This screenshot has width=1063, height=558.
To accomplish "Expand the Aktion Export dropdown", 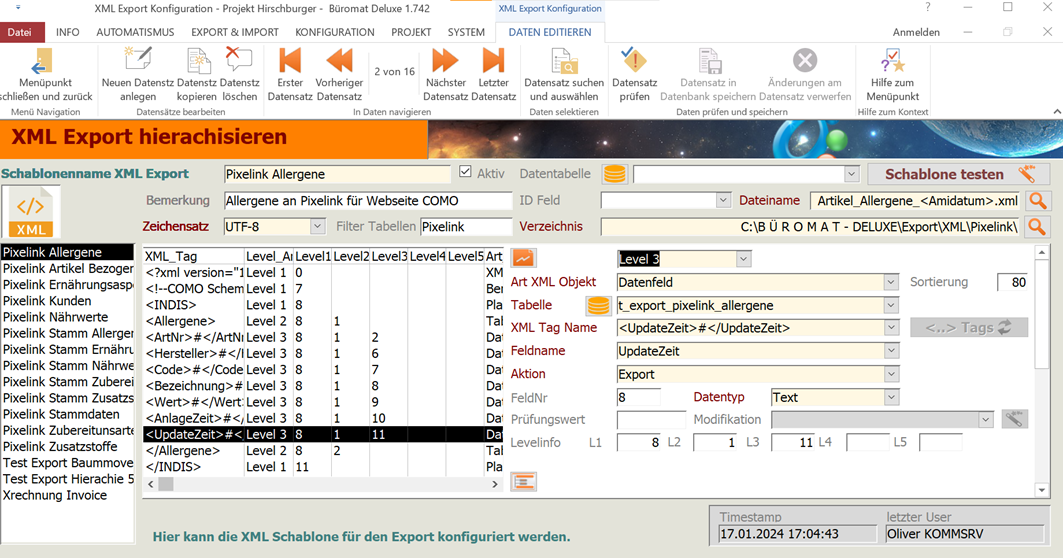I will coord(890,375).
